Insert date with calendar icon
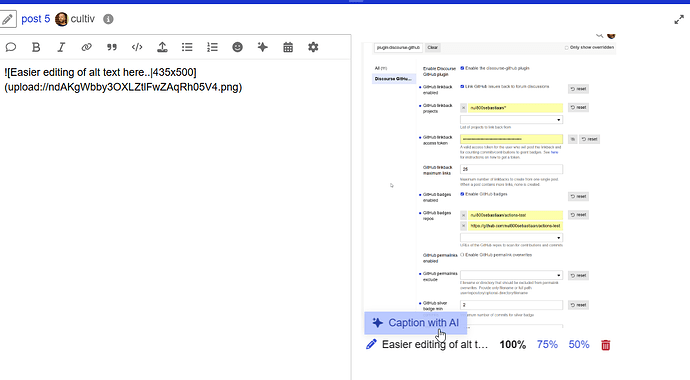690x380 pixels. pyautogui.click(x=288, y=47)
